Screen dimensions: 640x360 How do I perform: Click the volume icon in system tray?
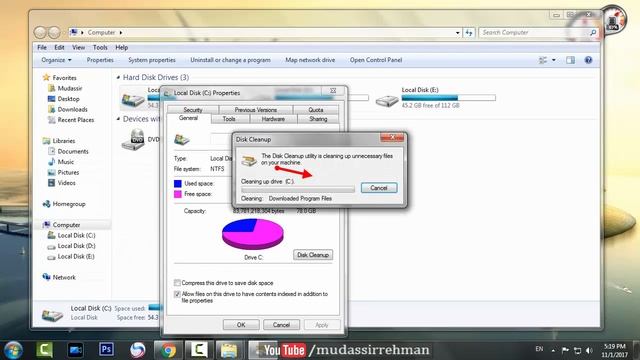(589, 350)
